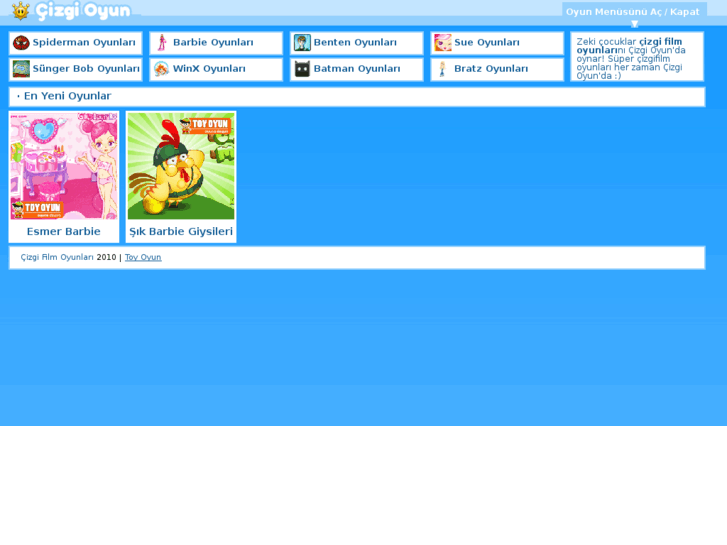Image resolution: width=727 pixels, height=545 pixels.
Task: Click the Spiderman mask icon
Action: 21,43
